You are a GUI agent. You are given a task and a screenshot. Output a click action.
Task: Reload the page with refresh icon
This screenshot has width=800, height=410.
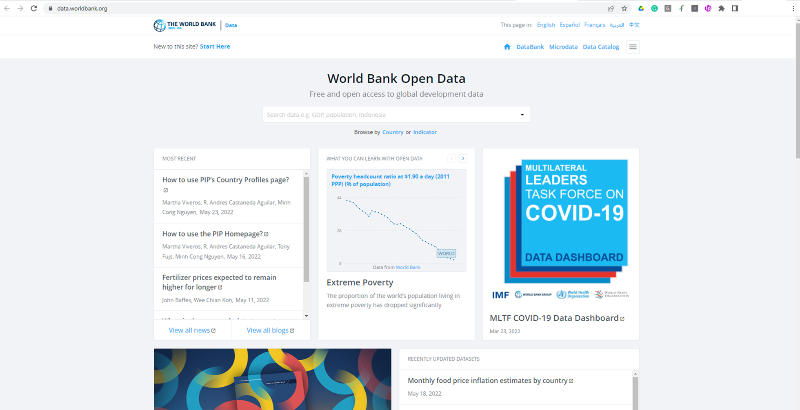tap(34, 8)
